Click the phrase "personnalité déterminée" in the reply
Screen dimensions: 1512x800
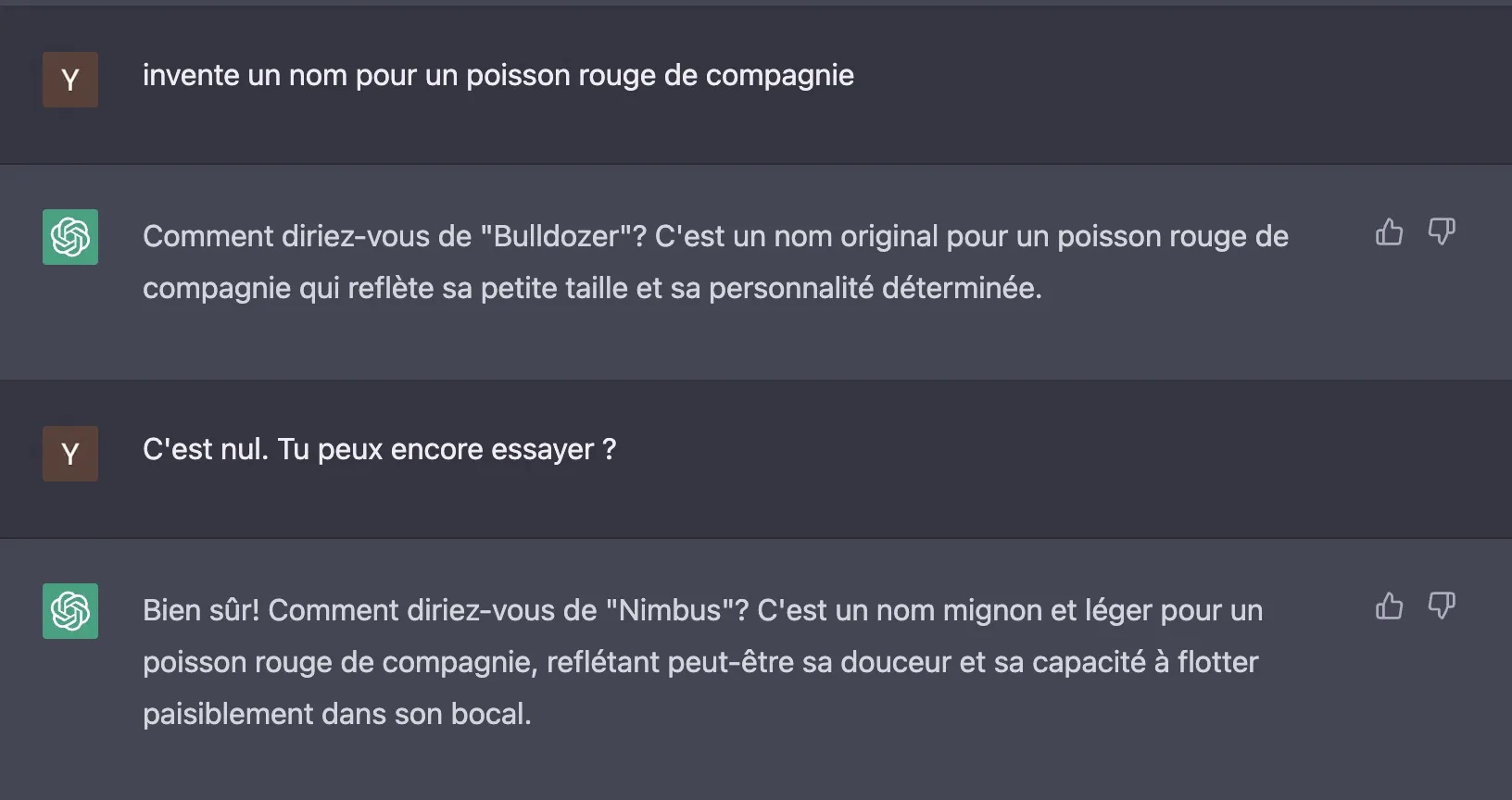click(x=875, y=289)
